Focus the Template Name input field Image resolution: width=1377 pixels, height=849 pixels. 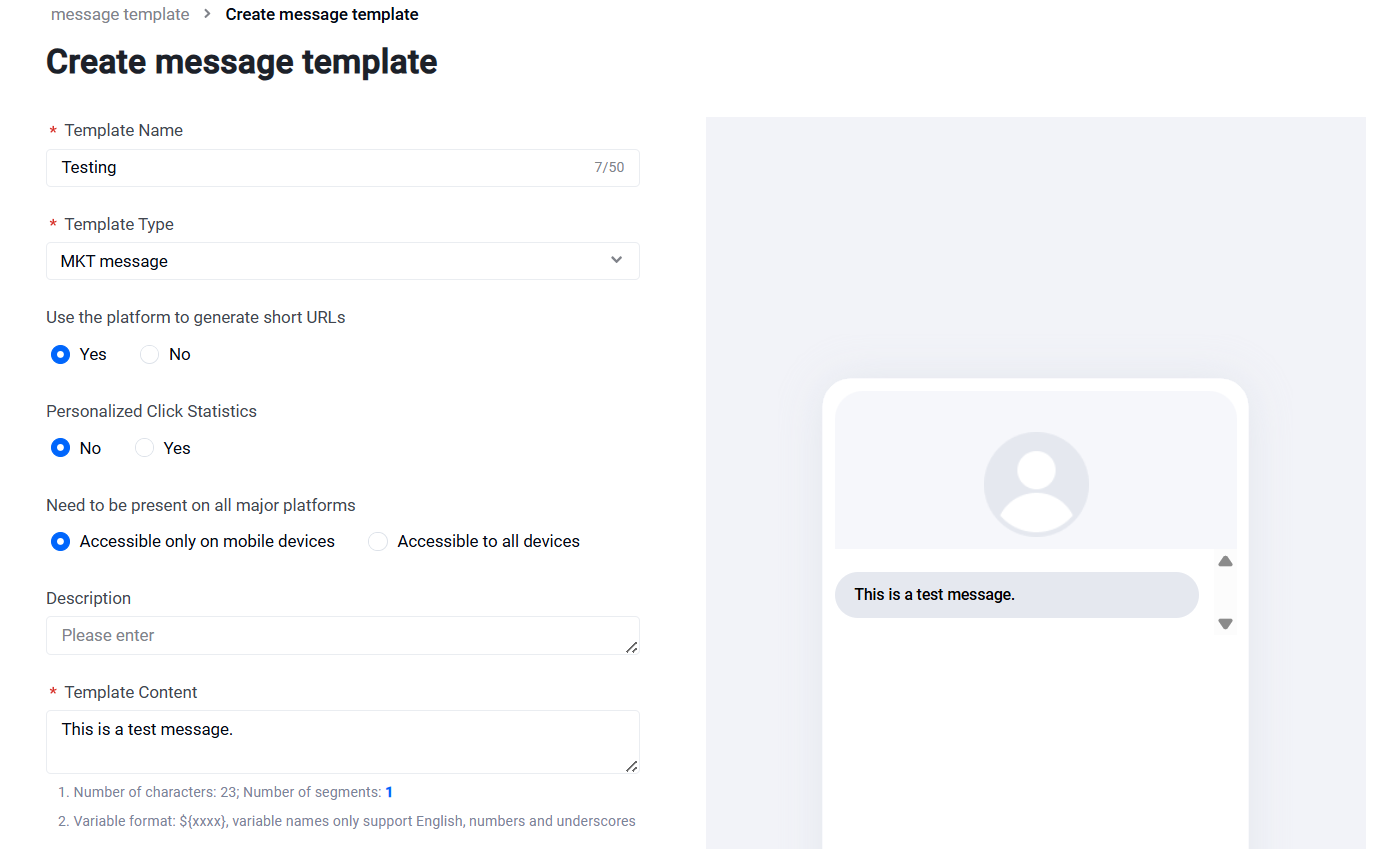click(x=342, y=168)
